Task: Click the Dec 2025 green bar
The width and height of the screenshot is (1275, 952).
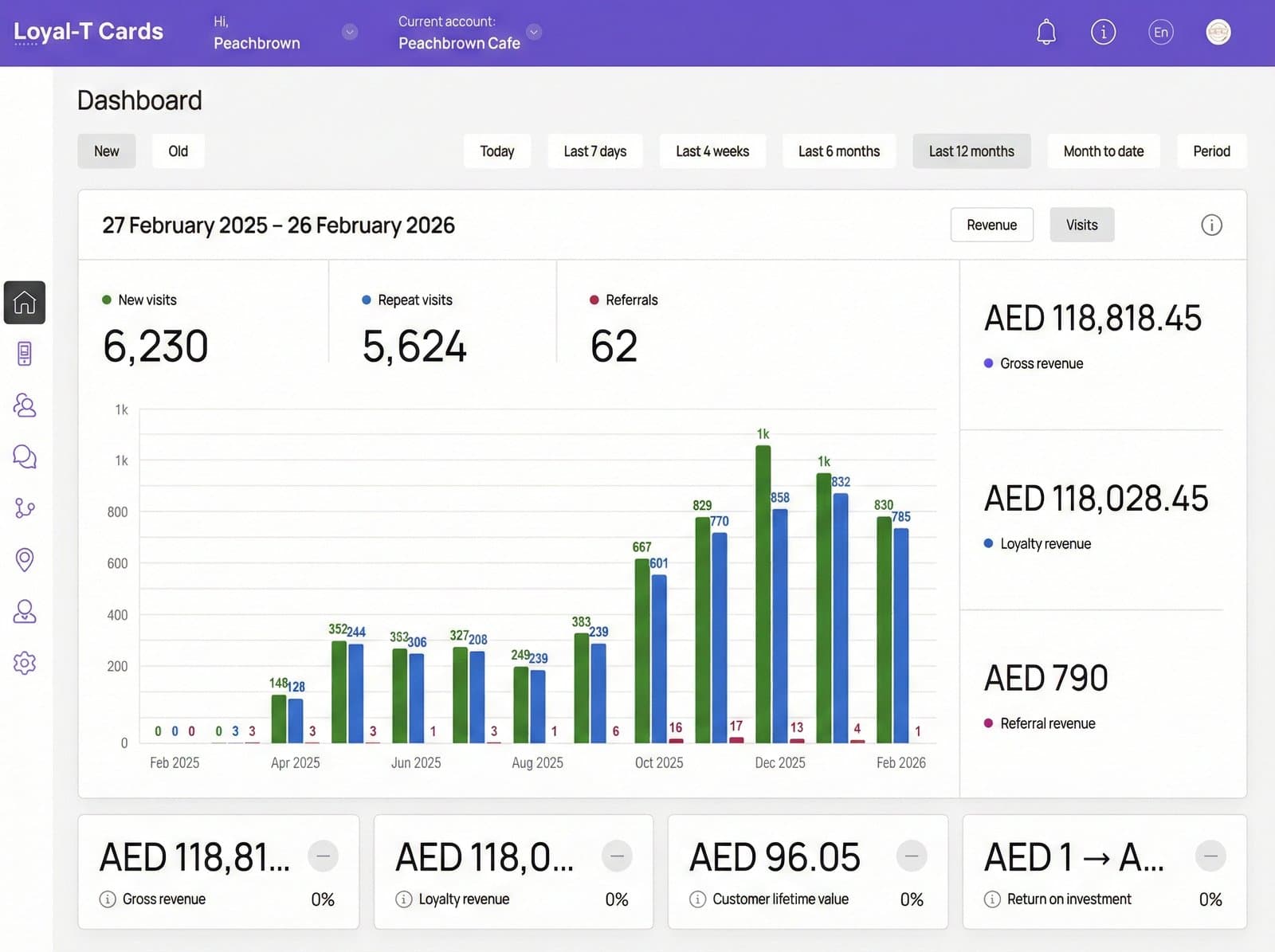Action: (x=763, y=594)
